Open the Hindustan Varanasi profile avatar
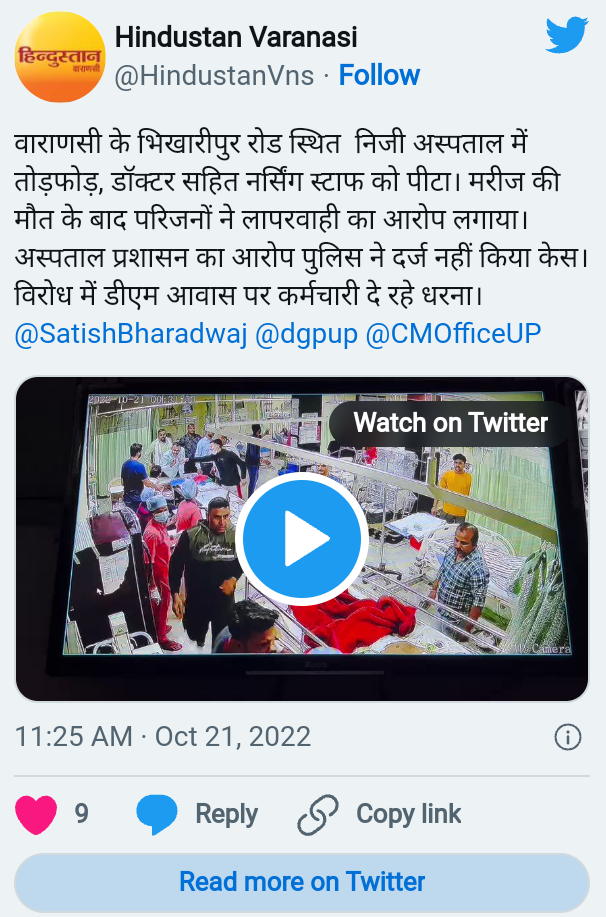This screenshot has width=606, height=917. (x=60, y=57)
